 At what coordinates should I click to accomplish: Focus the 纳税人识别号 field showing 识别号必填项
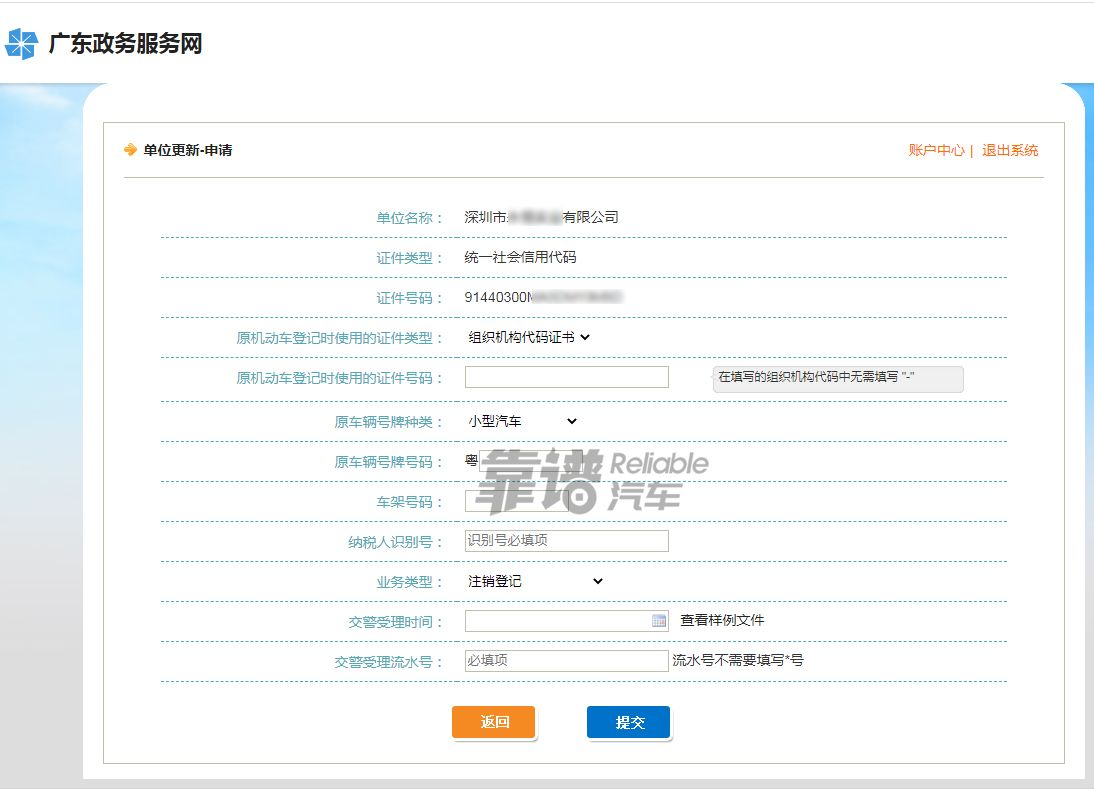coord(566,540)
